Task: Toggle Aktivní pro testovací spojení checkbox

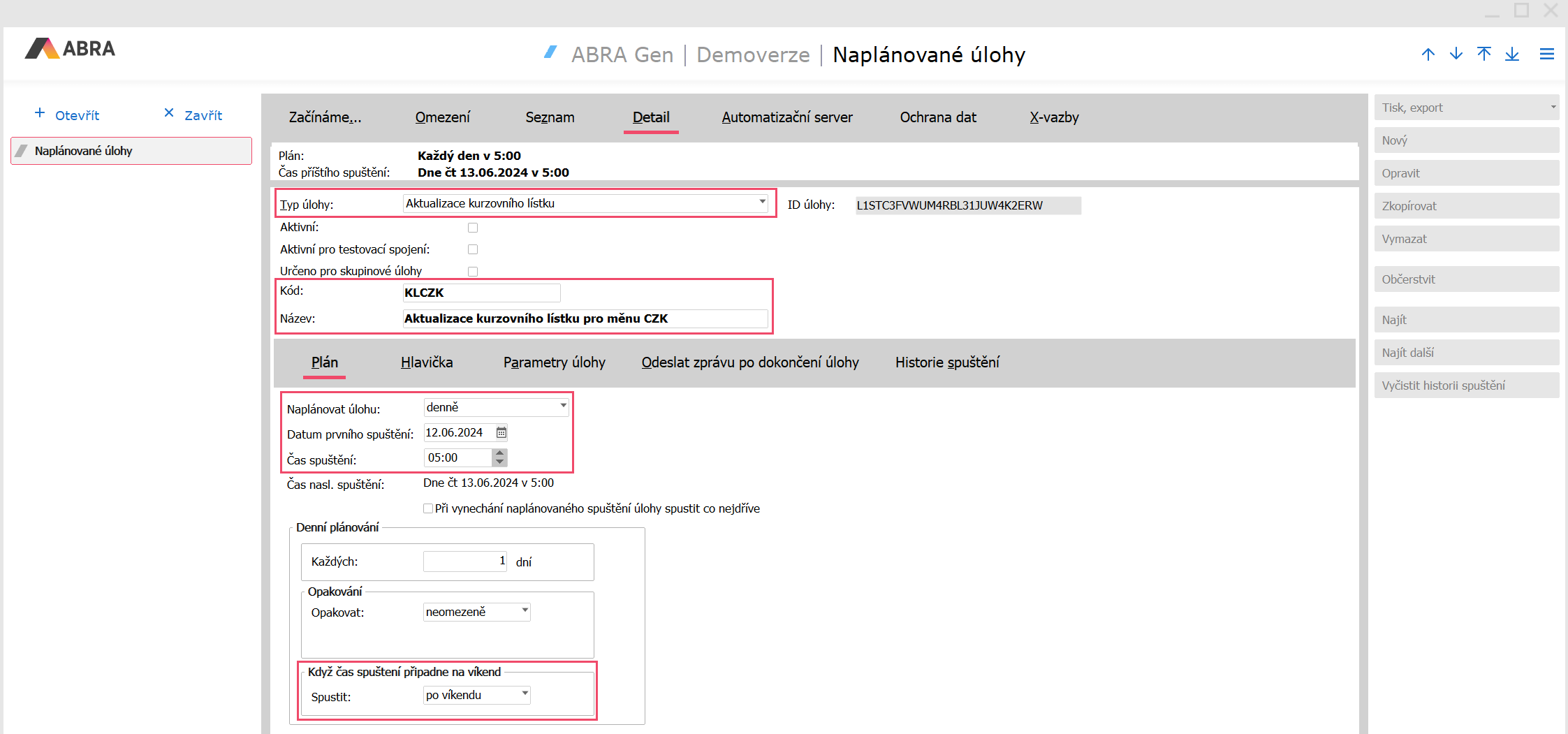Action: pos(473,249)
